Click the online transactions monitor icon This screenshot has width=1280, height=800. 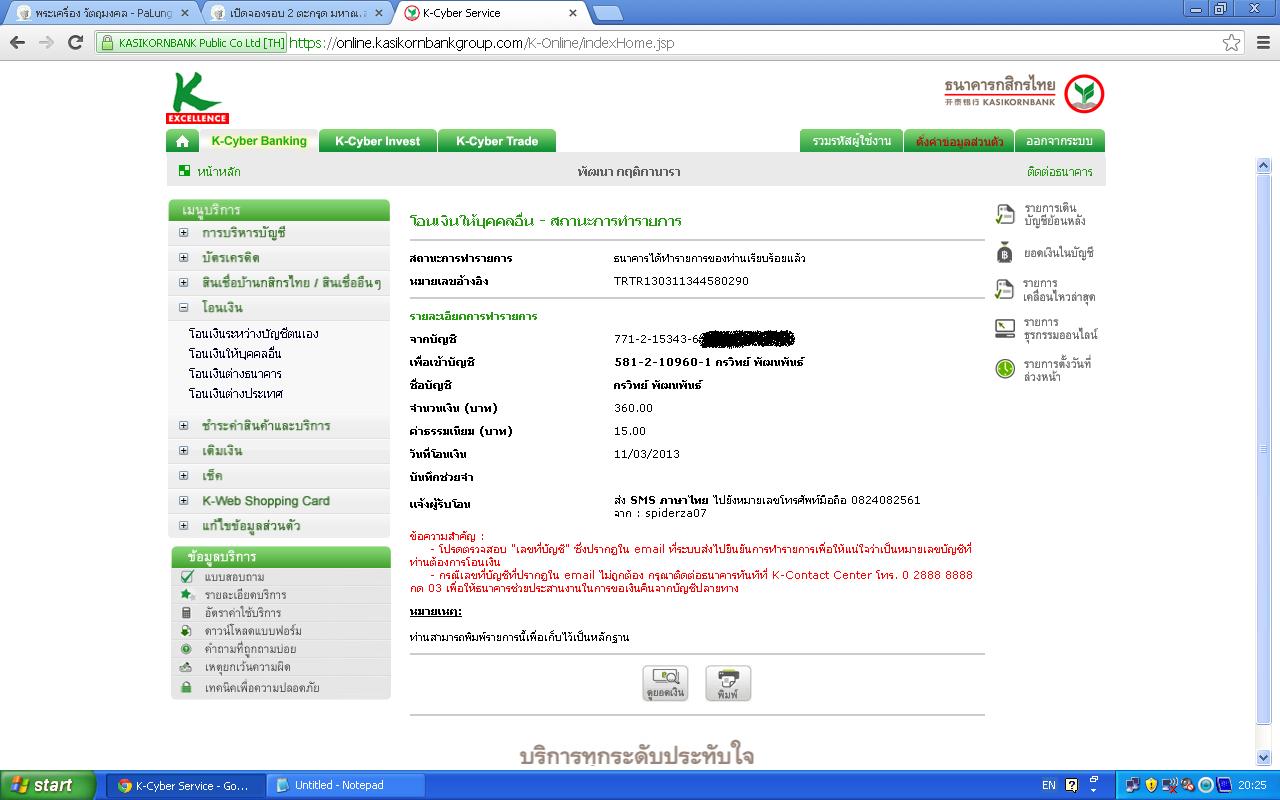point(1005,328)
